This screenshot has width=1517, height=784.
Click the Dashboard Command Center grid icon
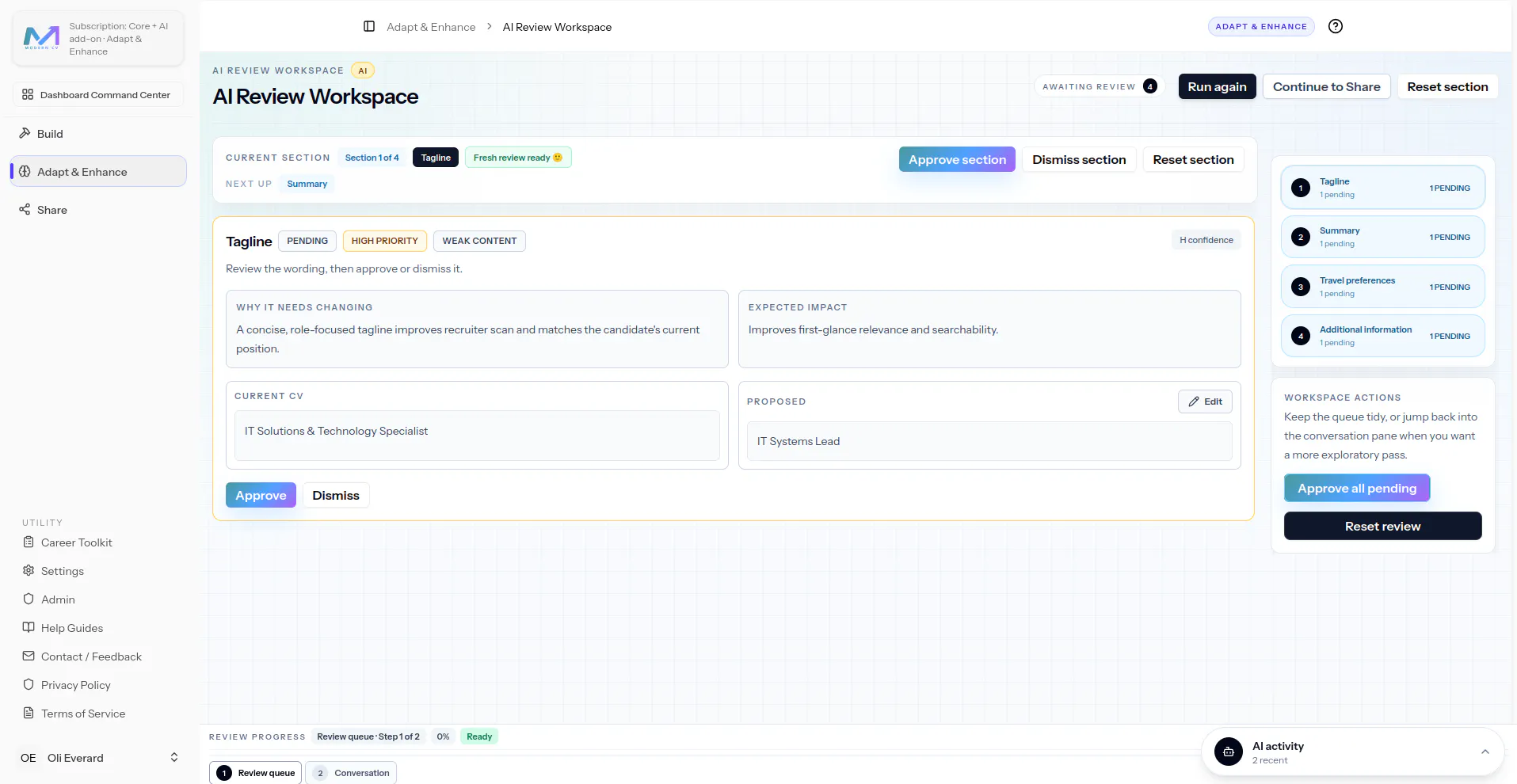click(x=28, y=94)
